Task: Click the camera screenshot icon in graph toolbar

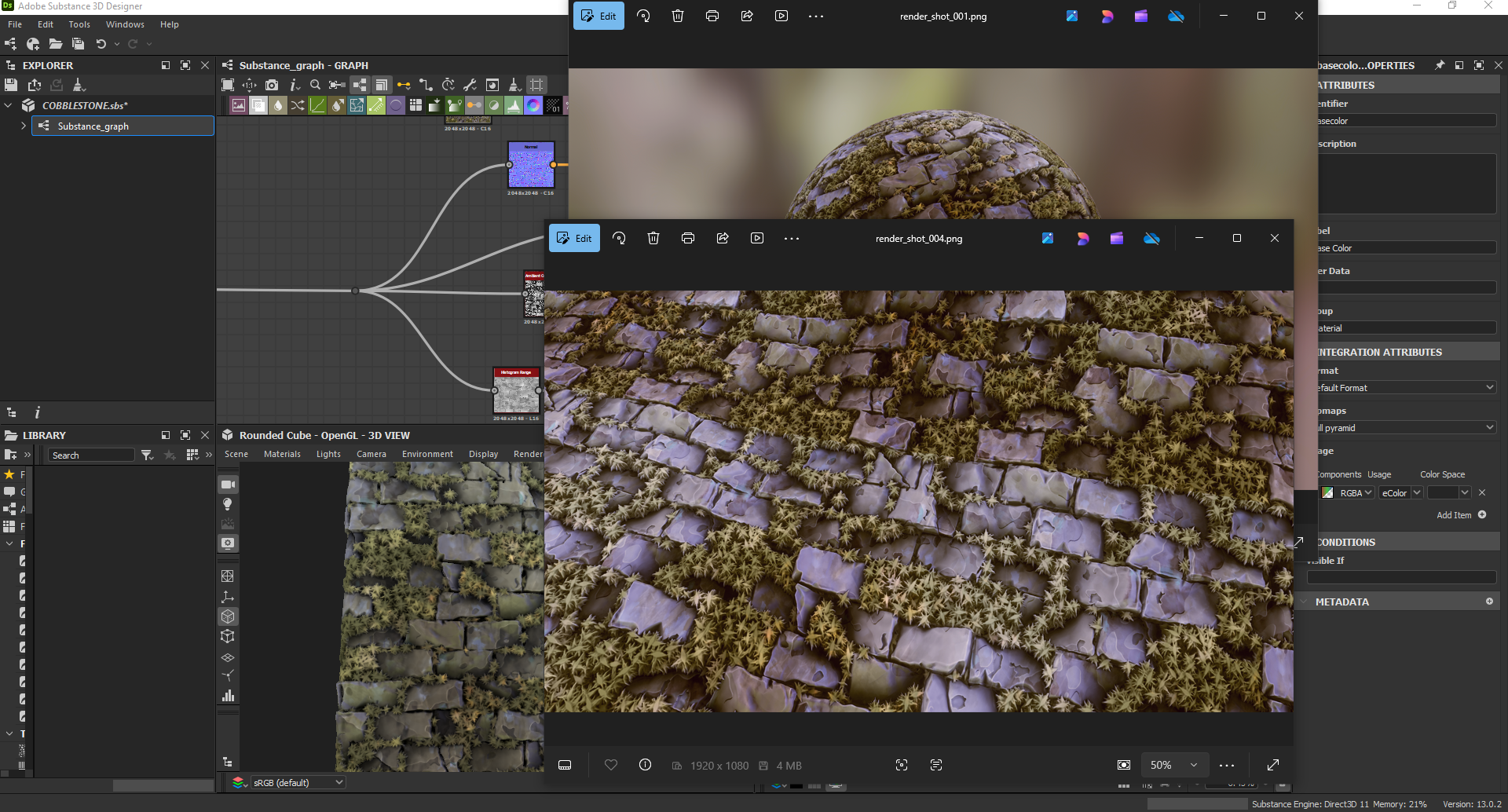Action: tap(272, 85)
